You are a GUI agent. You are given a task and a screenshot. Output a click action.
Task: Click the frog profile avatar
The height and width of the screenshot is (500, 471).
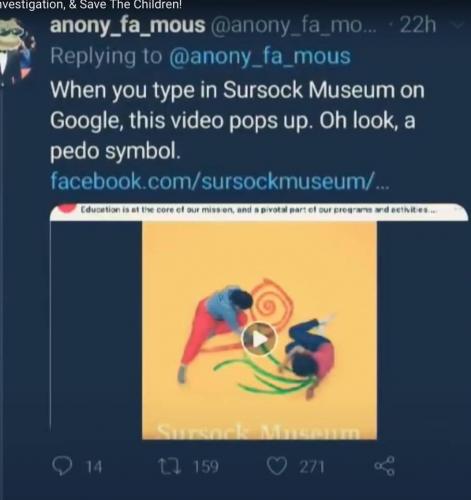click(x=17, y=47)
